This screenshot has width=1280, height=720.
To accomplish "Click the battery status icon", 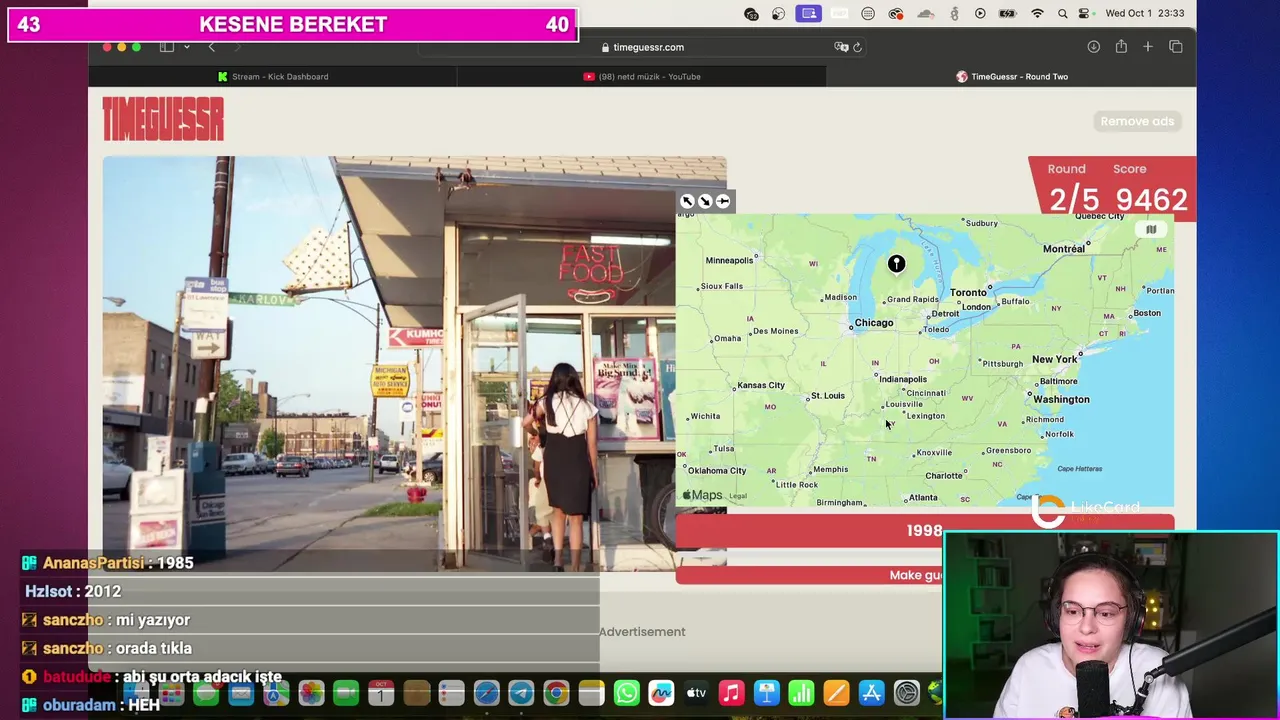I will pyautogui.click(x=1008, y=13).
